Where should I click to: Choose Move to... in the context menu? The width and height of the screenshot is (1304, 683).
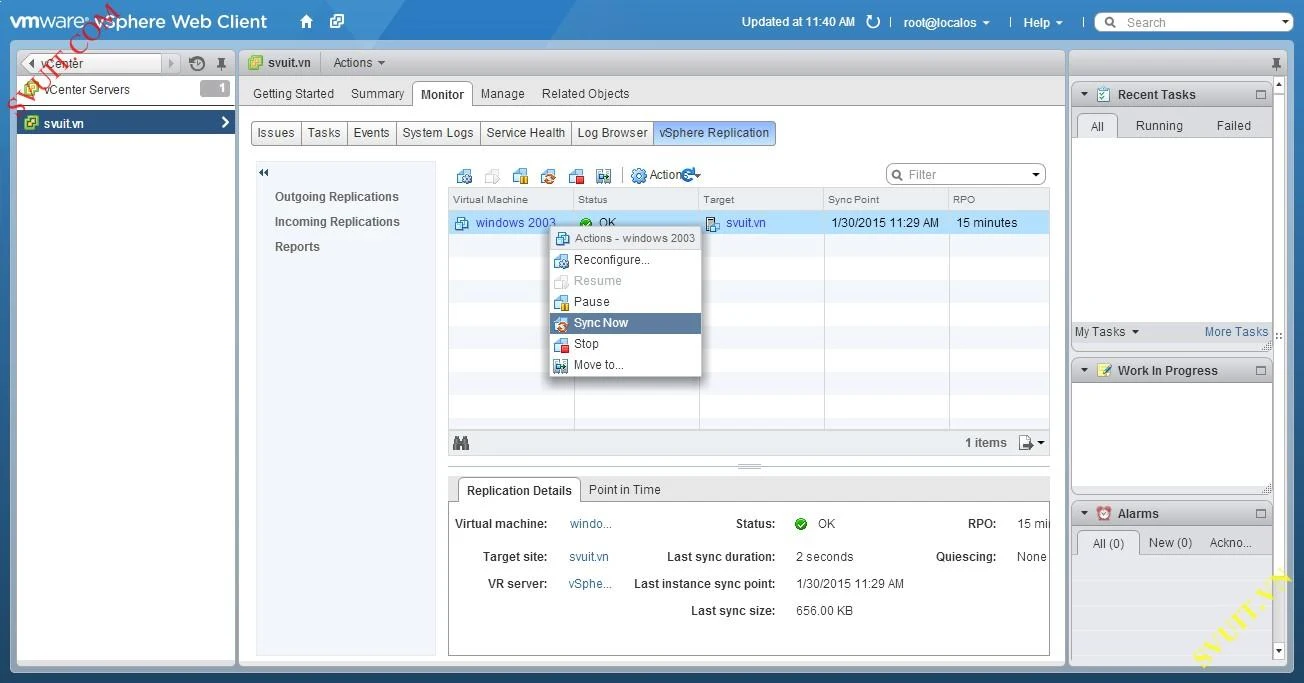click(626, 365)
